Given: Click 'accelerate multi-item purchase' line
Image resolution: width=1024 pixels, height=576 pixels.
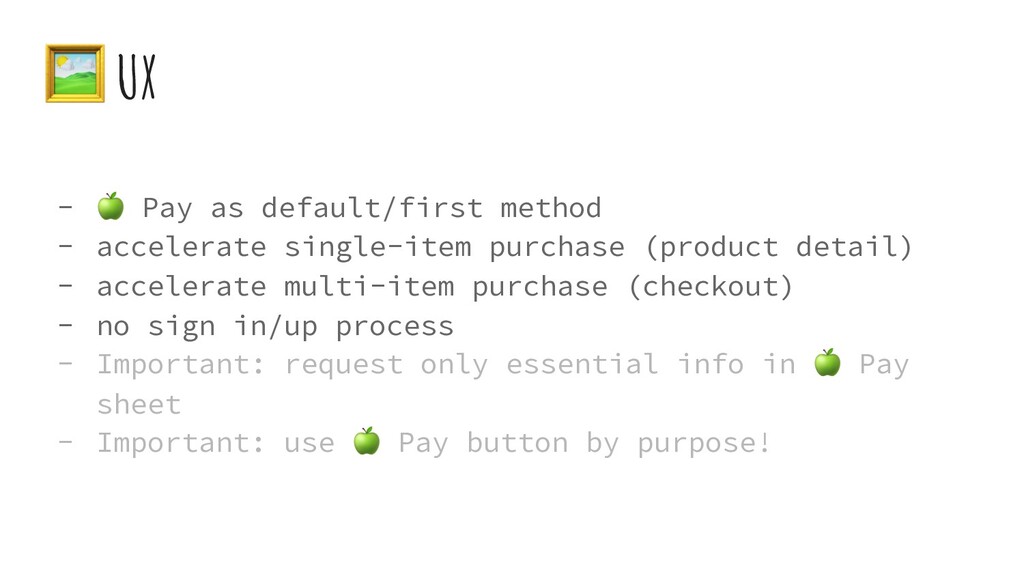Looking at the screenshot, I should 352,287.
